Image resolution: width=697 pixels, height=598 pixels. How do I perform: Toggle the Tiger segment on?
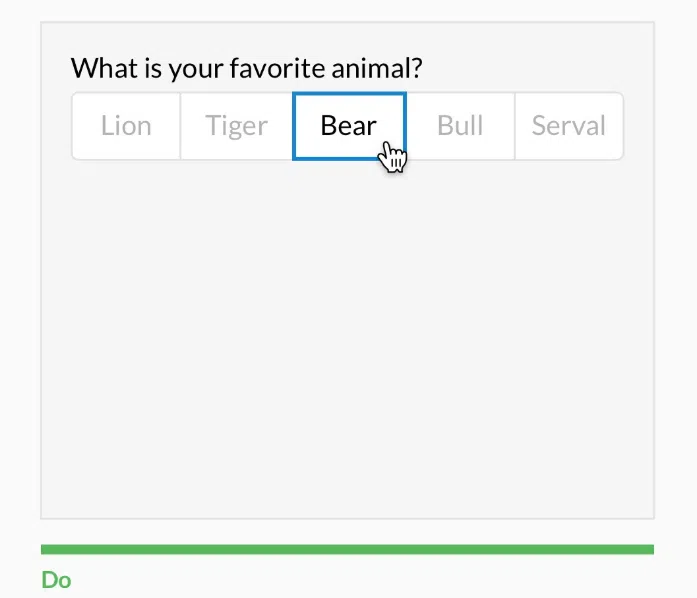(x=236, y=126)
